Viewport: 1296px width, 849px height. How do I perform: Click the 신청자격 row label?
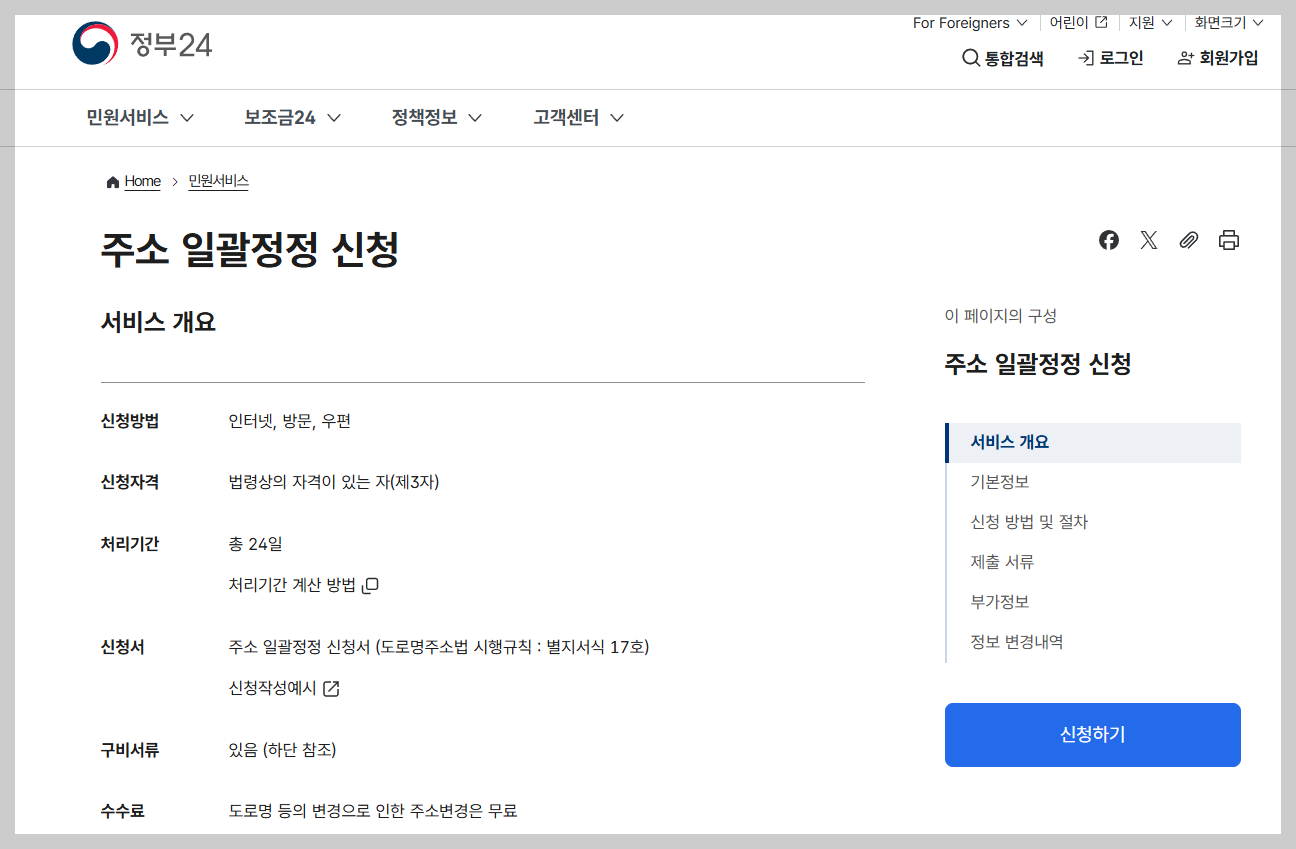click(130, 482)
